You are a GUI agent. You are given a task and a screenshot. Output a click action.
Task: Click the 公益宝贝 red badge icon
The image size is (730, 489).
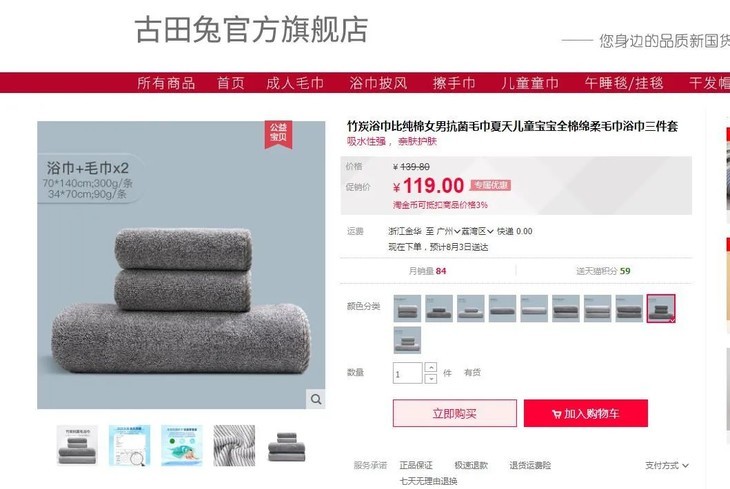(x=278, y=134)
